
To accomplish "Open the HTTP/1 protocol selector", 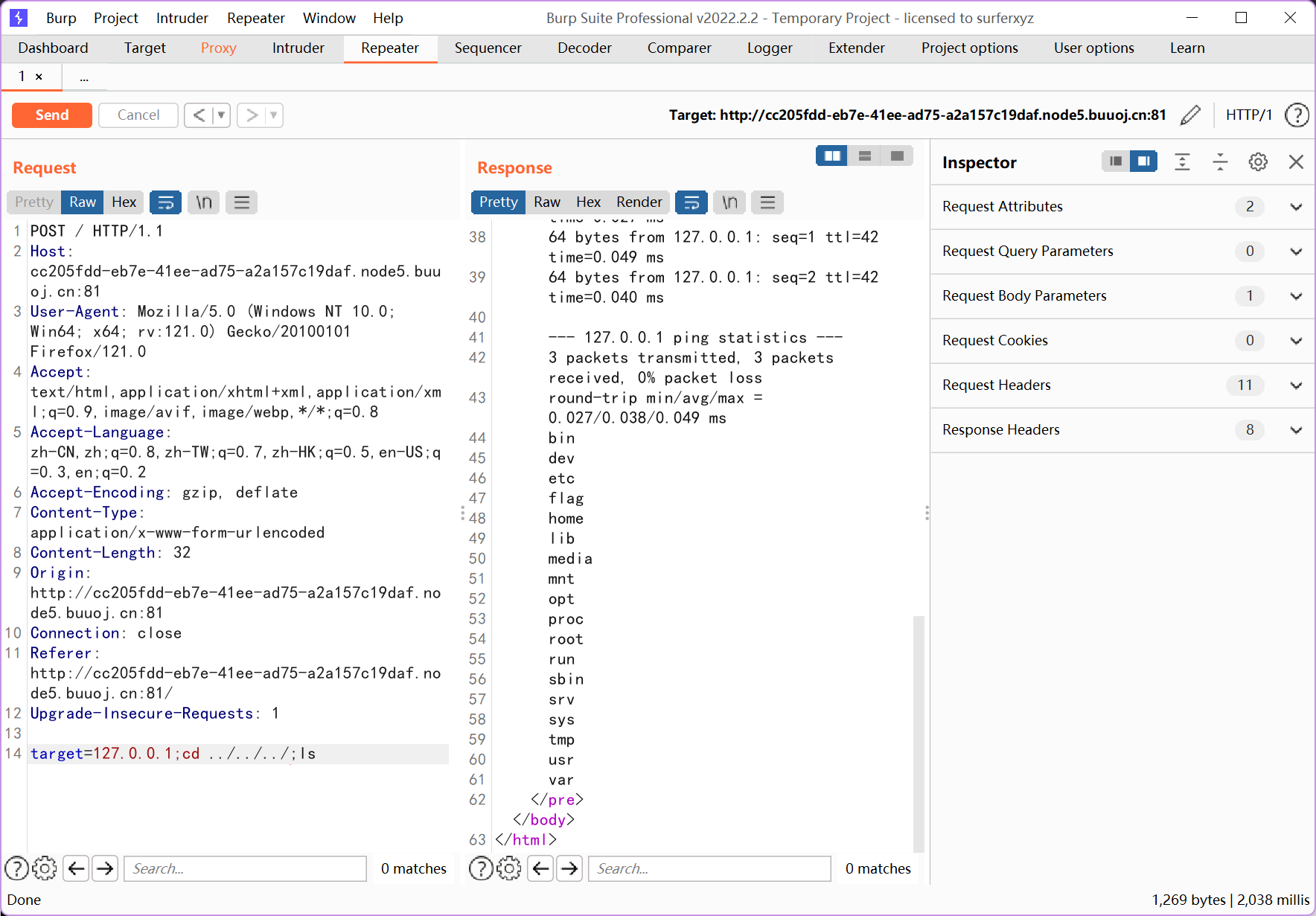I will (1248, 115).
